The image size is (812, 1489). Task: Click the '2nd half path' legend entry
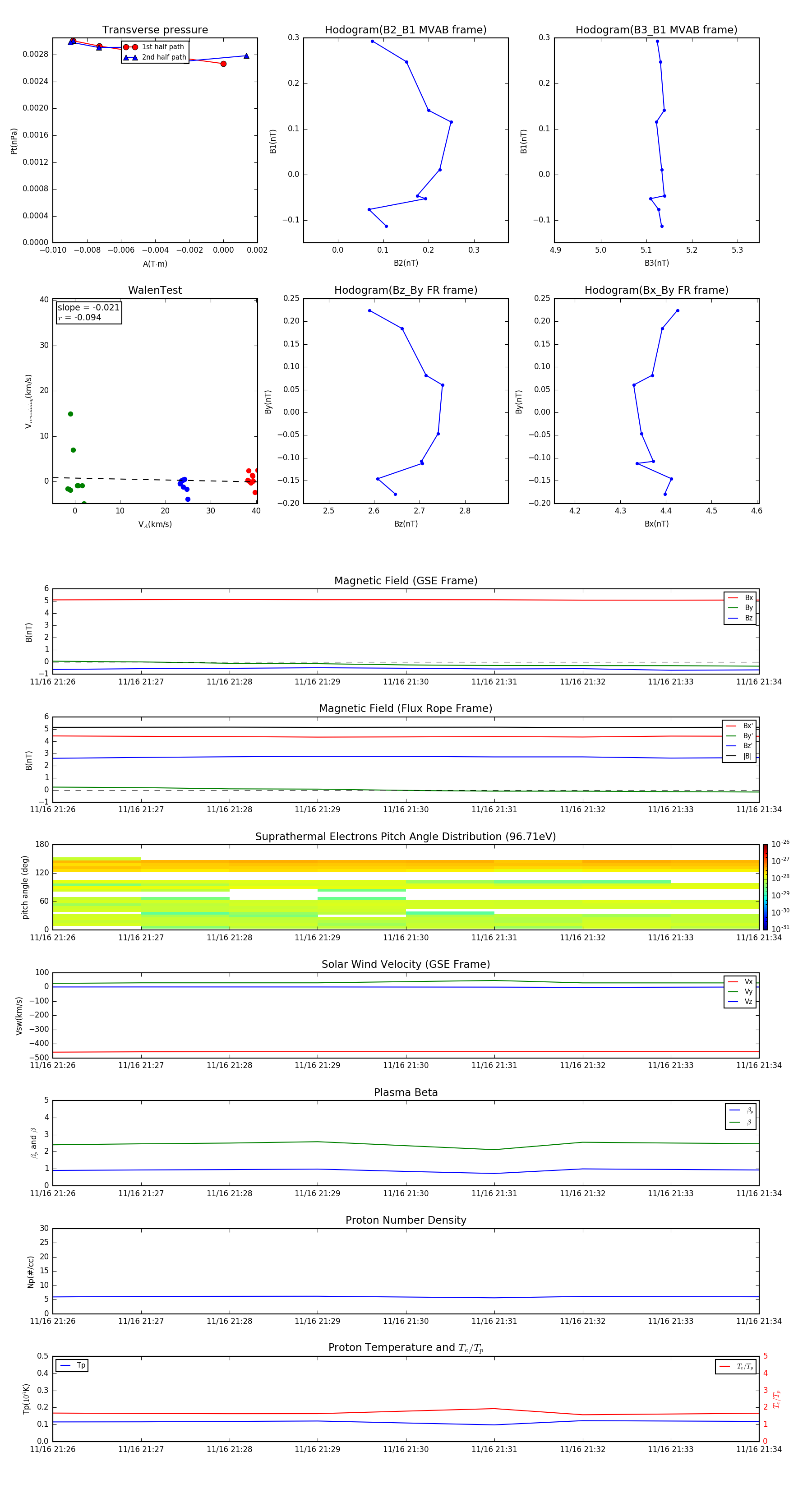155,57
